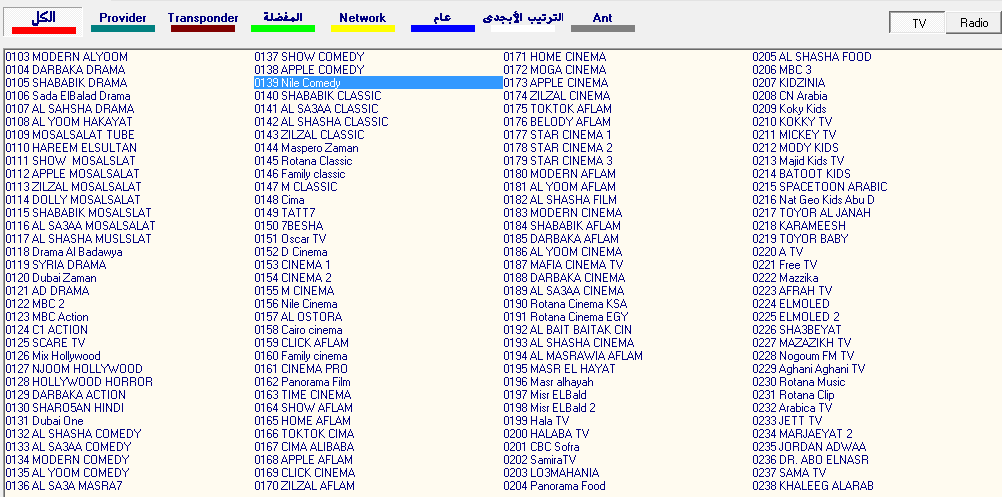Choose channel 0206 MBC 3
The width and height of the screenshot is (1002, 497).
click(x=782, y=70)
